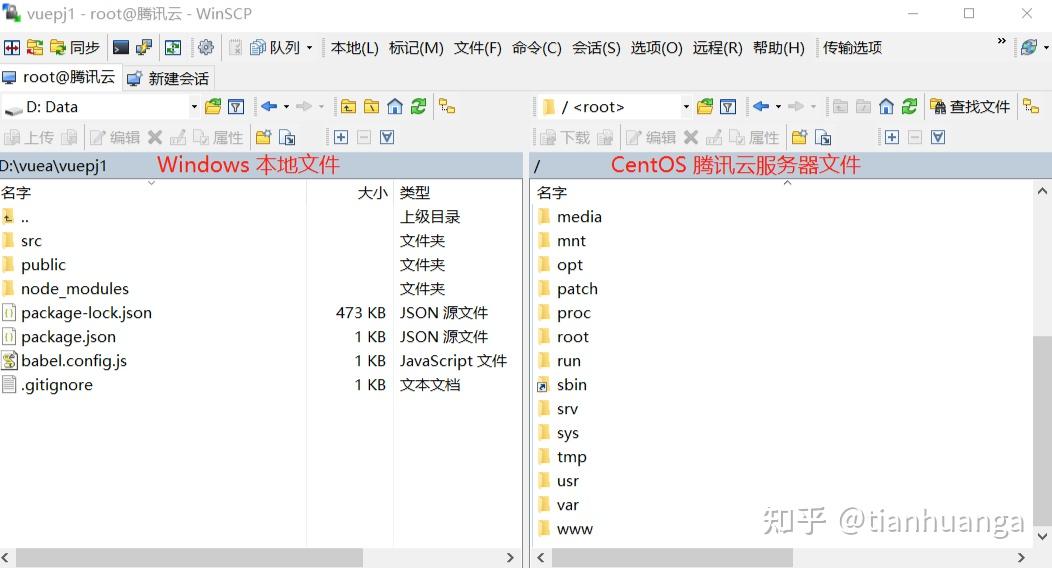Click remote panel open directory folder icon
Viewport: 1052px width, 568px height.
tap(704, 107)
